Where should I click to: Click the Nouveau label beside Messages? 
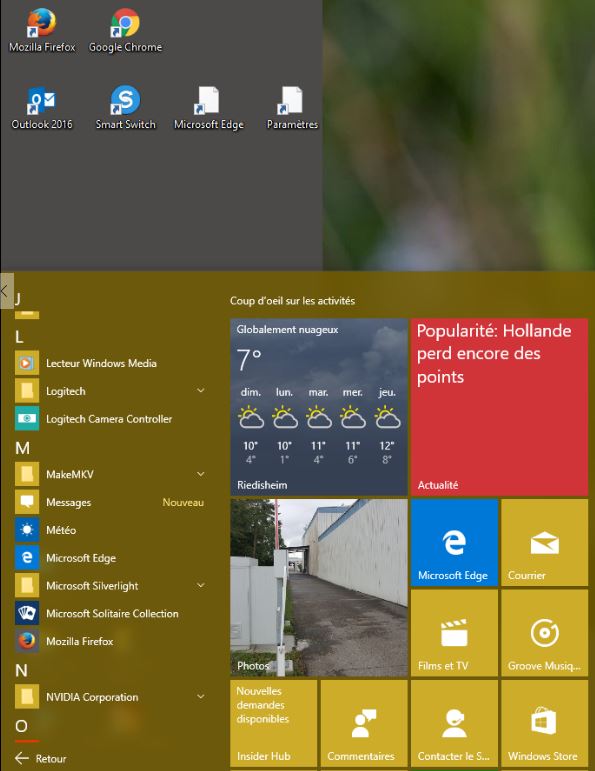[x=183, y=503]
